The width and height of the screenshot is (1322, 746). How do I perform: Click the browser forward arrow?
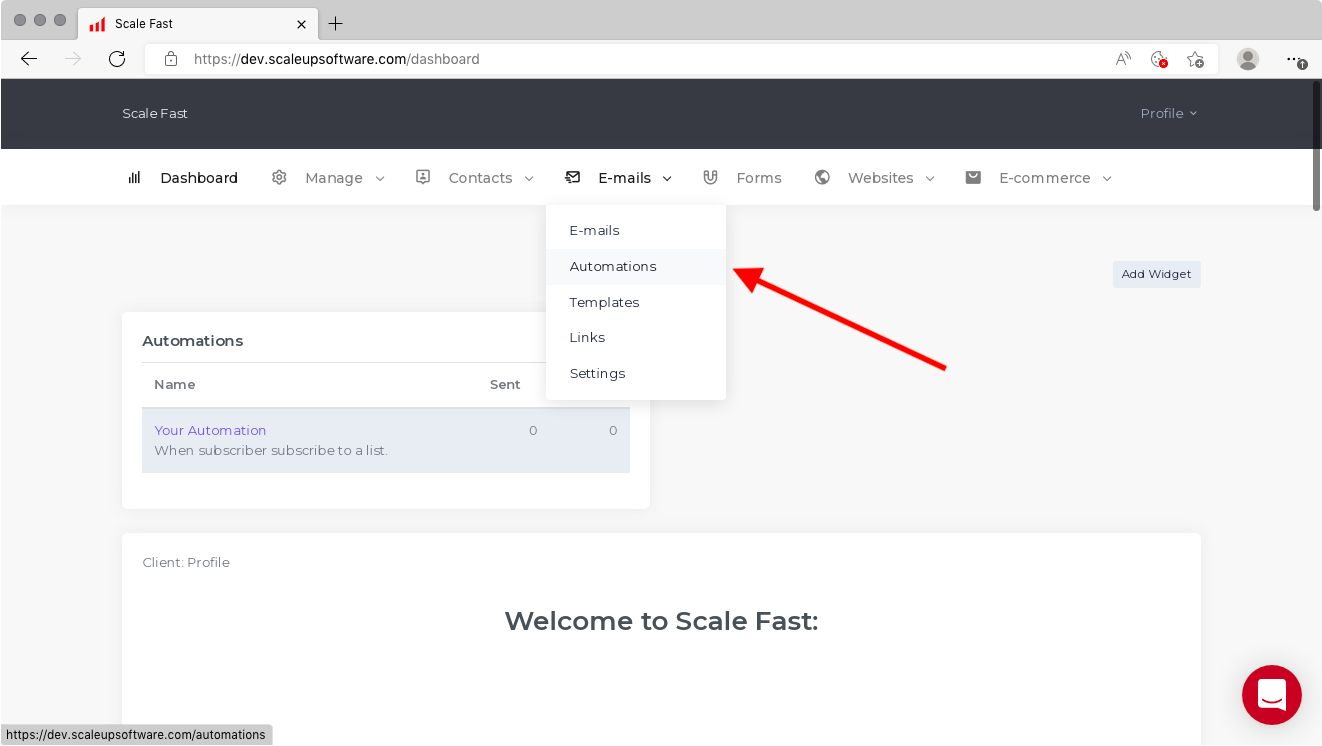point(73,59)
